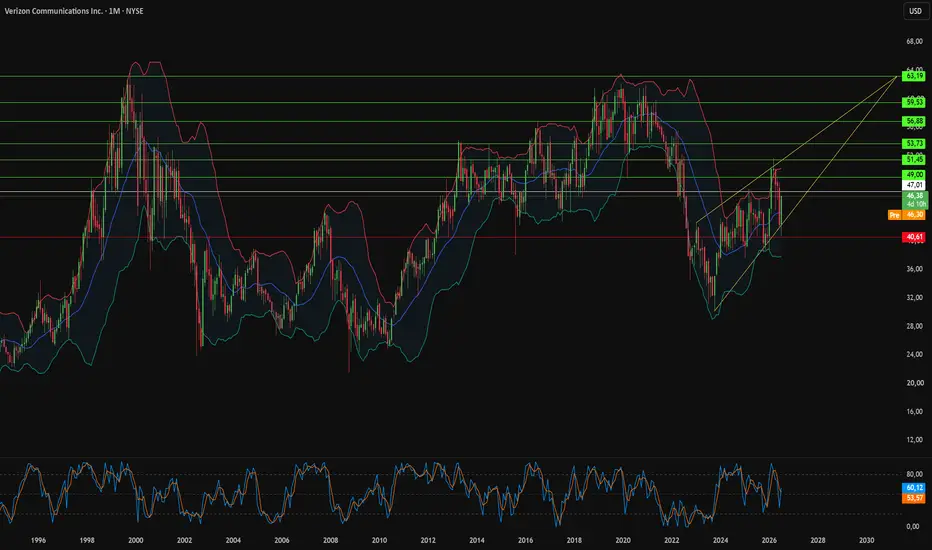Click the white 47,01 price label
The image size is (932, 550).
(x=914, y=186)
